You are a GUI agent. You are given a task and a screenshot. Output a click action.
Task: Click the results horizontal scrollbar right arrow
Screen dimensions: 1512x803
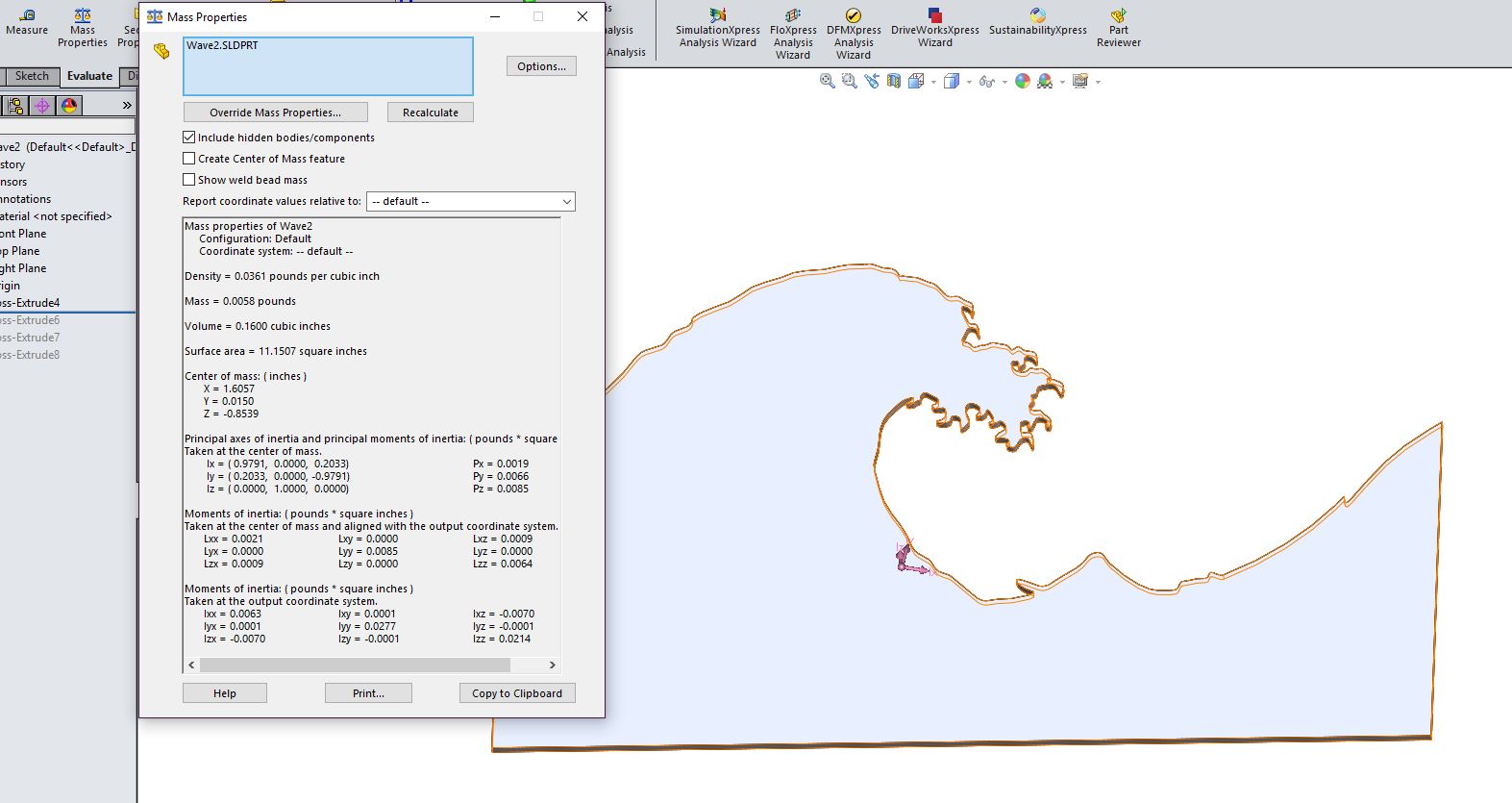pyautogui.click(x=552, y=665)
